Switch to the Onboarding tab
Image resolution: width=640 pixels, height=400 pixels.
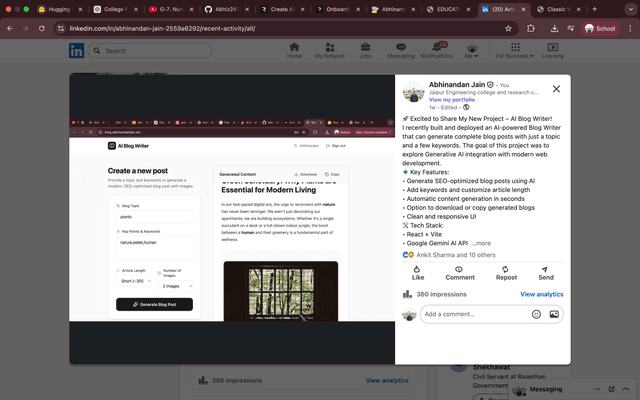click(x=337, y=9)
